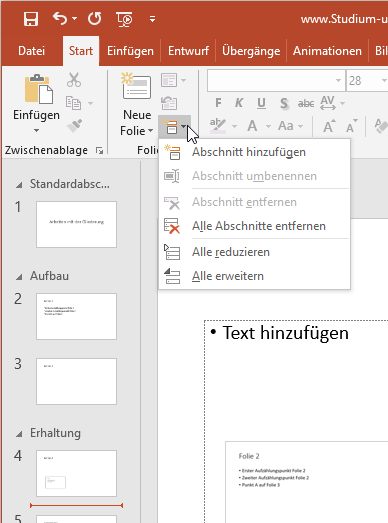The image size is (388, 523).
Task: Choose Alle Abschnitte entfernen
Action: 255,226
